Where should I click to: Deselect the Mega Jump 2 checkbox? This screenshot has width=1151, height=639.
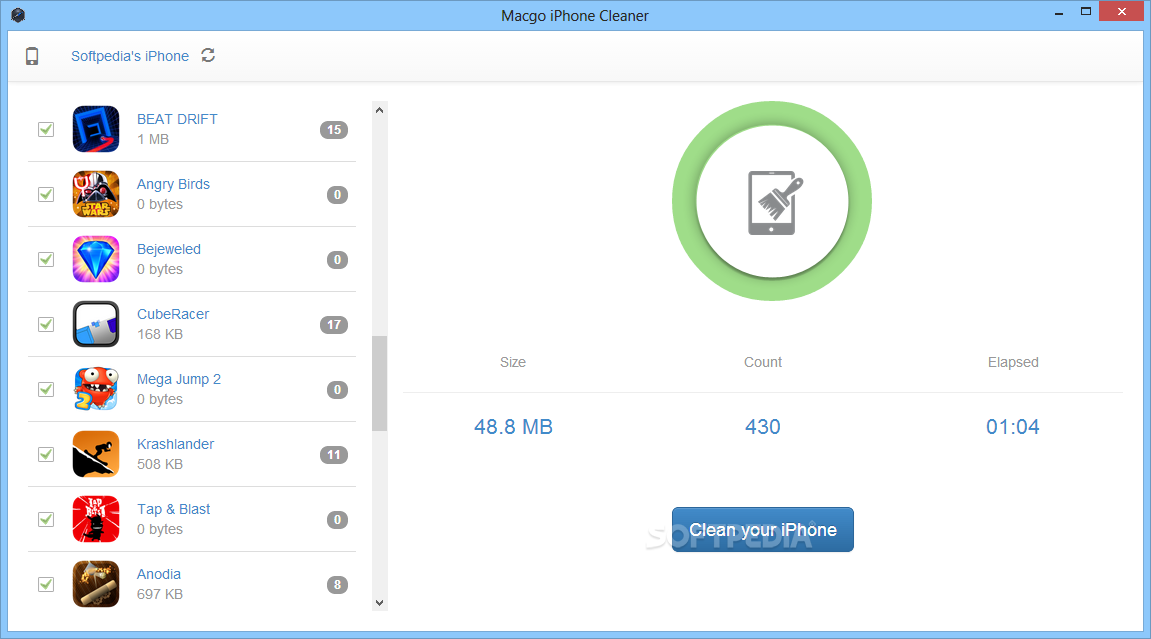(x=46, y=389)
